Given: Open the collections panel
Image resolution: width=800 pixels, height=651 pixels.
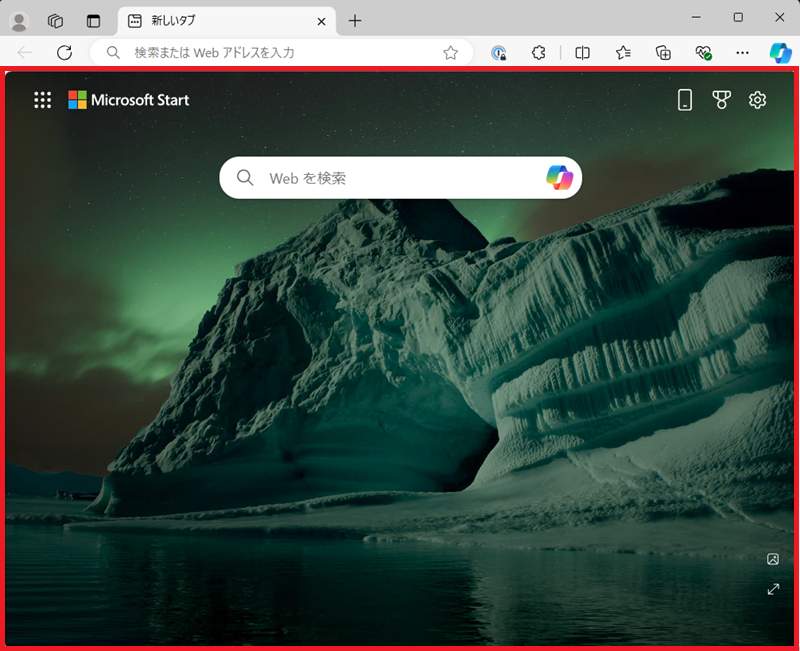Looking at the screenshot, I should pyautogui.click(x=663, y=53).
